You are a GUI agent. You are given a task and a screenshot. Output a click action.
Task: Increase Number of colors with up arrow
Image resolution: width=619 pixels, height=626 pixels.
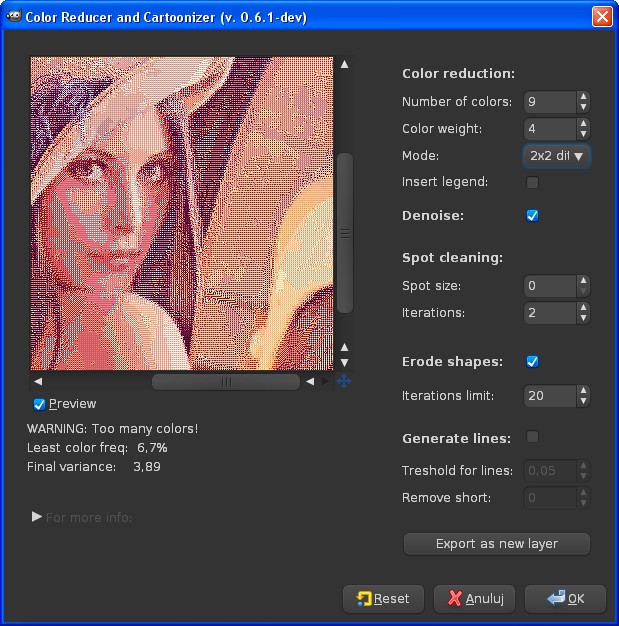click(x=583, y=96)
